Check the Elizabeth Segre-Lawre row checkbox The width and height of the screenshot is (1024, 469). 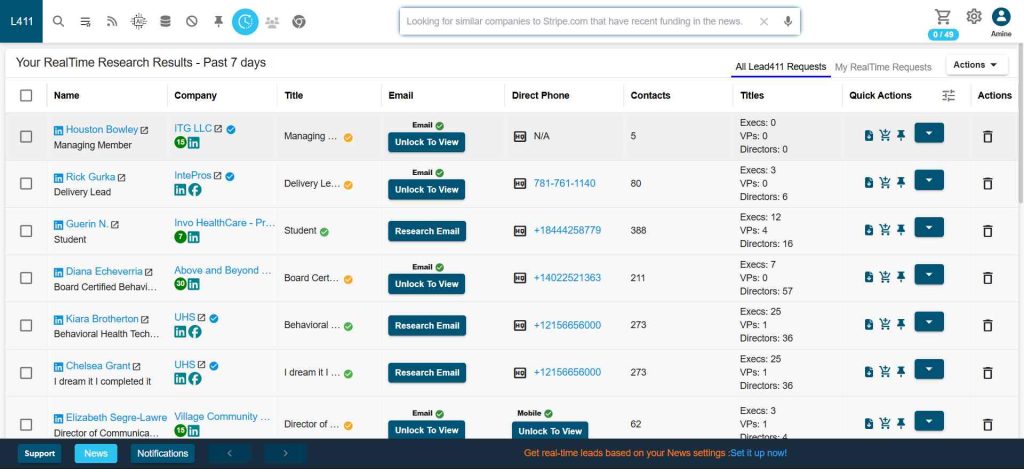tap(26, 425)
